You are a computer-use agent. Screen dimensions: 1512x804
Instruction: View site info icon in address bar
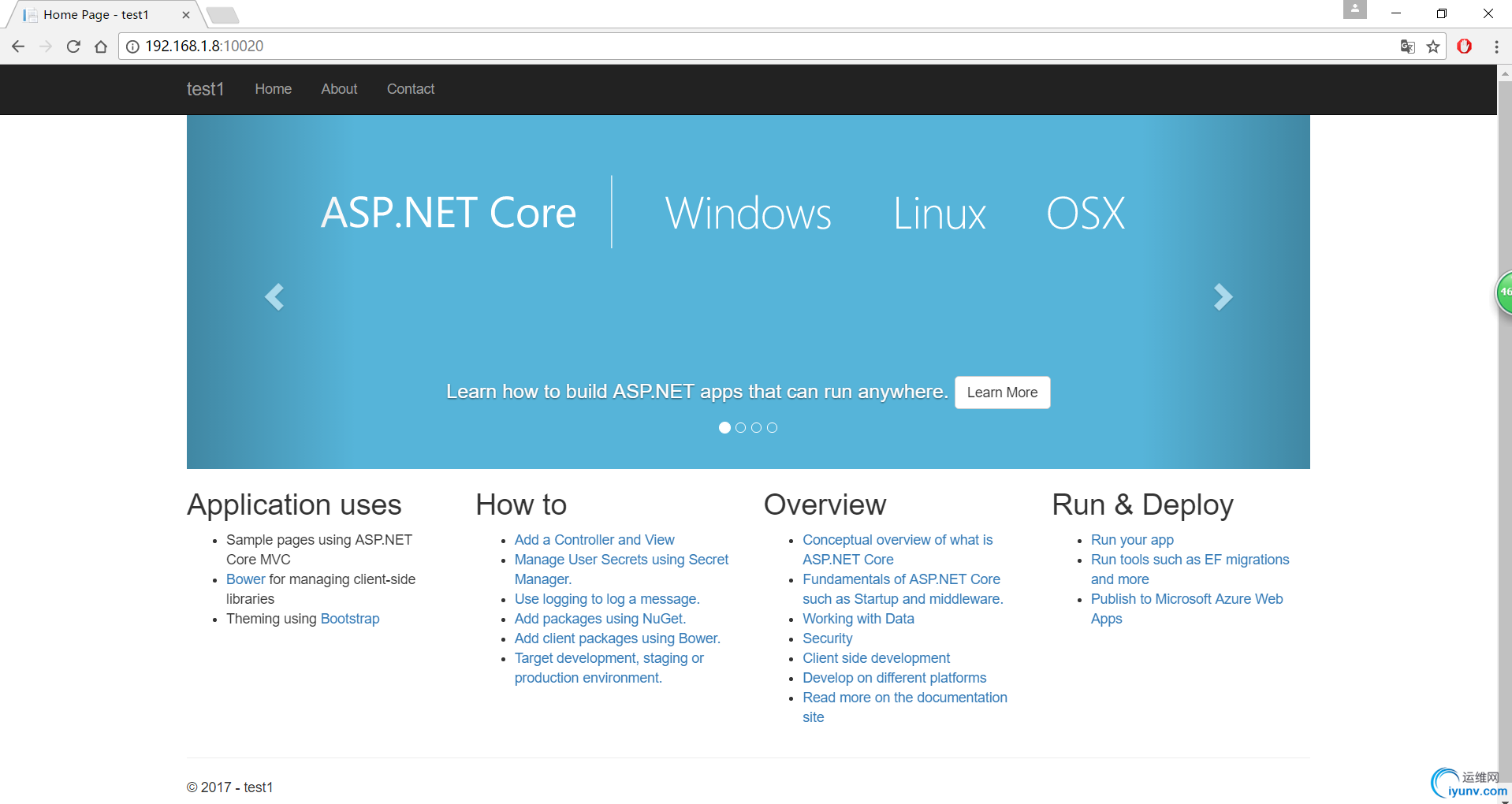[132, 47]
